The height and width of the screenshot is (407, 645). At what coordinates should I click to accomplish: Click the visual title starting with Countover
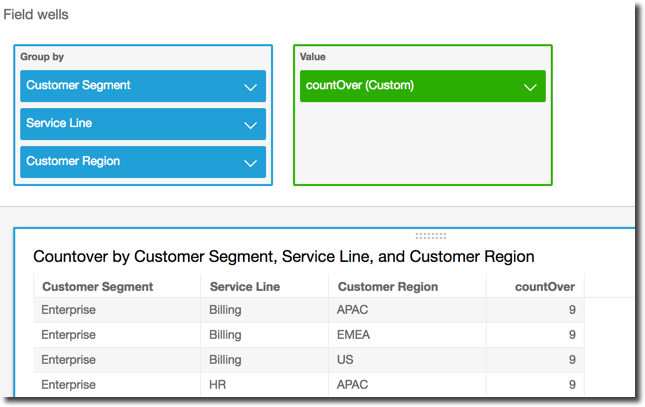[283, 257]
